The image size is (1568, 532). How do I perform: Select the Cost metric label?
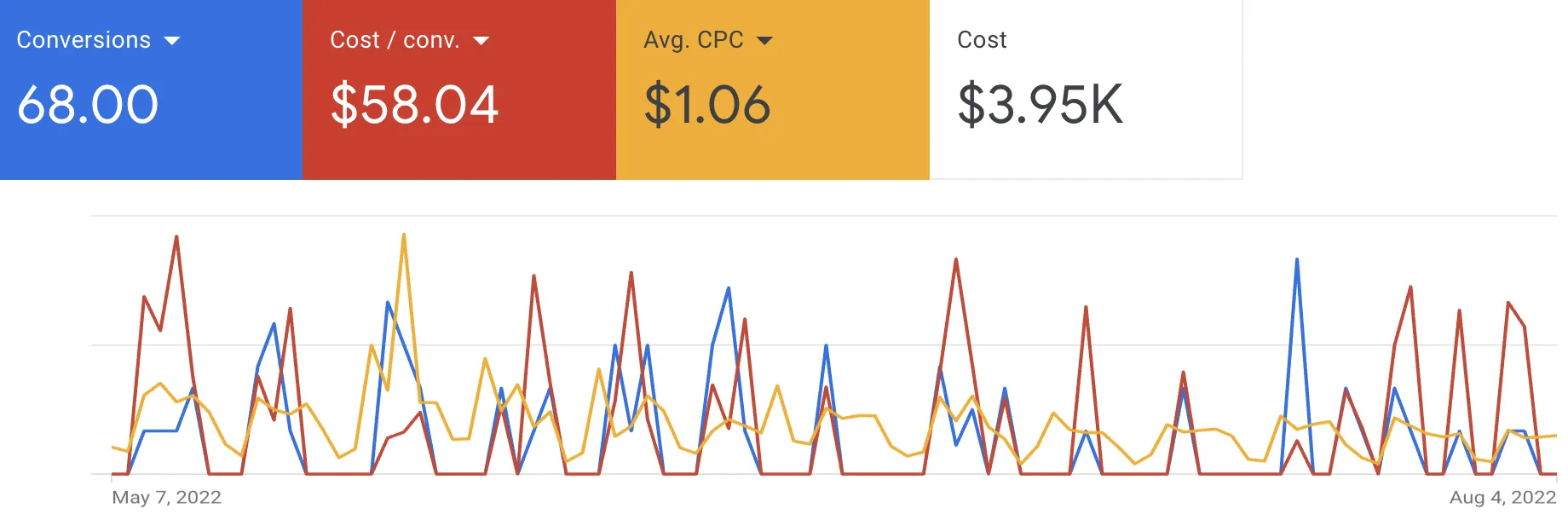[982, 40]
